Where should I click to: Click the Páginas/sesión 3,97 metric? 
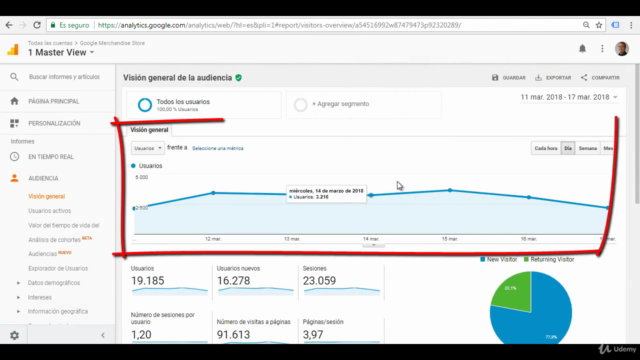[341, 330]
